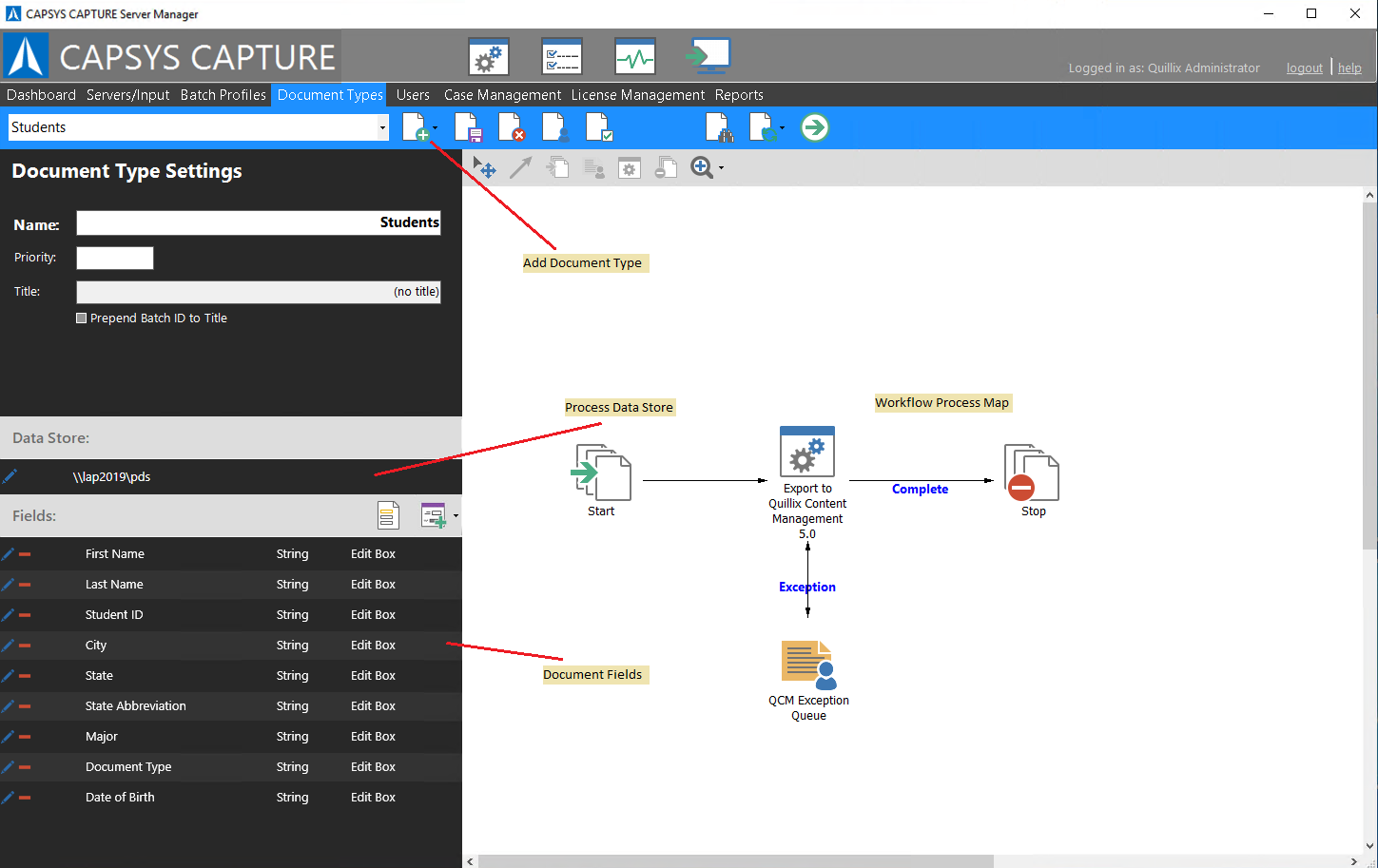The image size is (1378, 868).
Task: Click the help link
Action: pos(1349,68)
